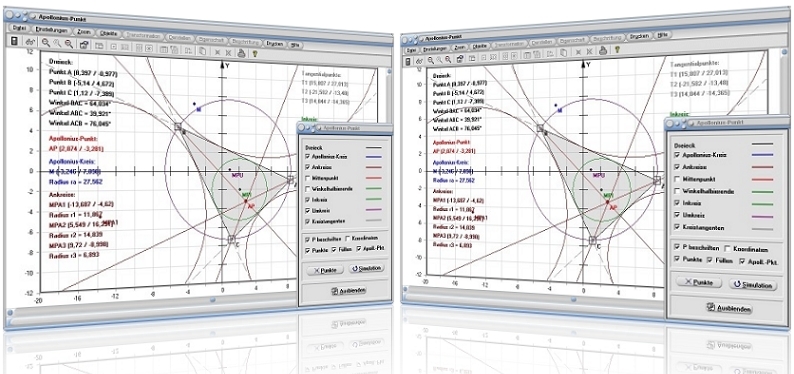Open Objekte menu in left window

click(x=108, y=33)
